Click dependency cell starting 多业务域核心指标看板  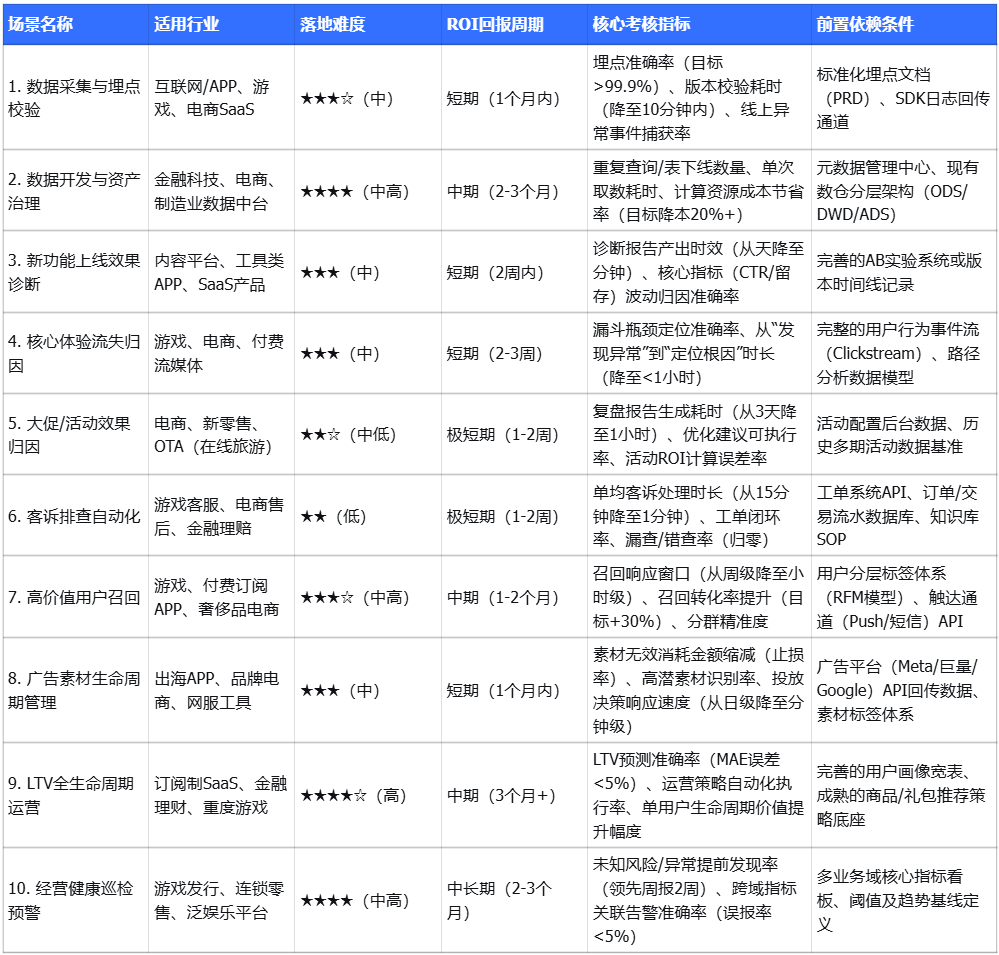[x=904, y=900]
